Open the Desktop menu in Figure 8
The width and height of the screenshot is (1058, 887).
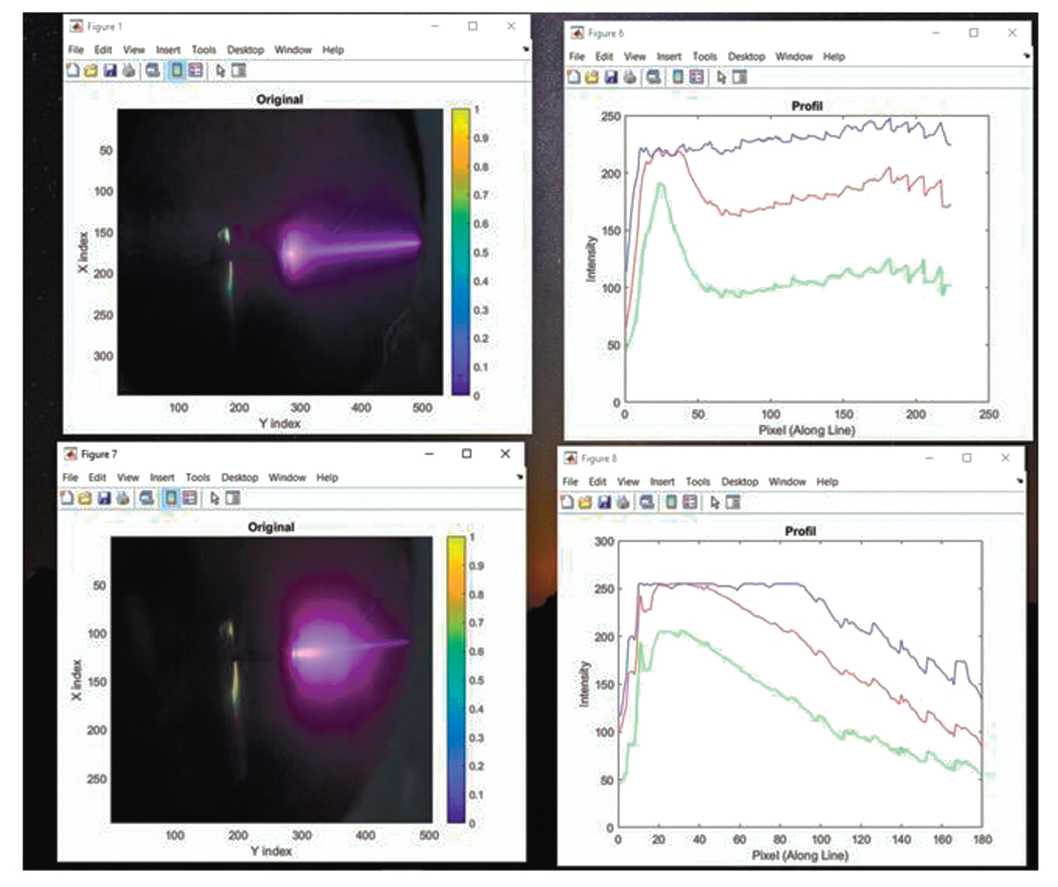[x=740, y=482]
